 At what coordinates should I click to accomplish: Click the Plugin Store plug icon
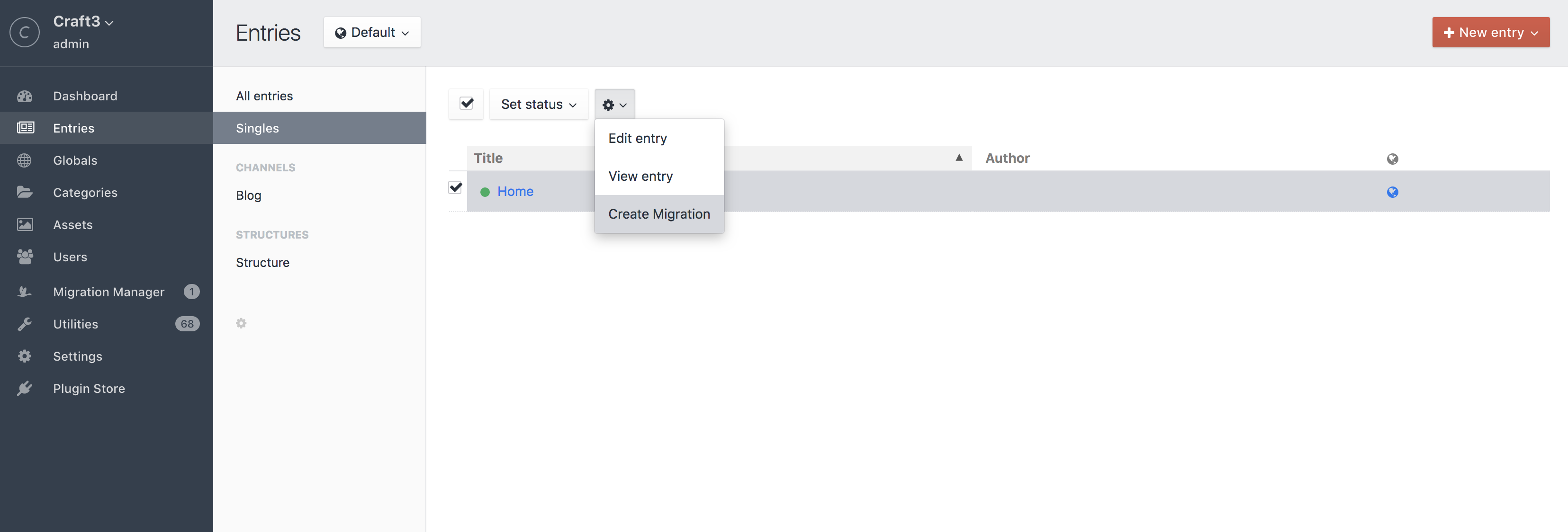(25, 389)
